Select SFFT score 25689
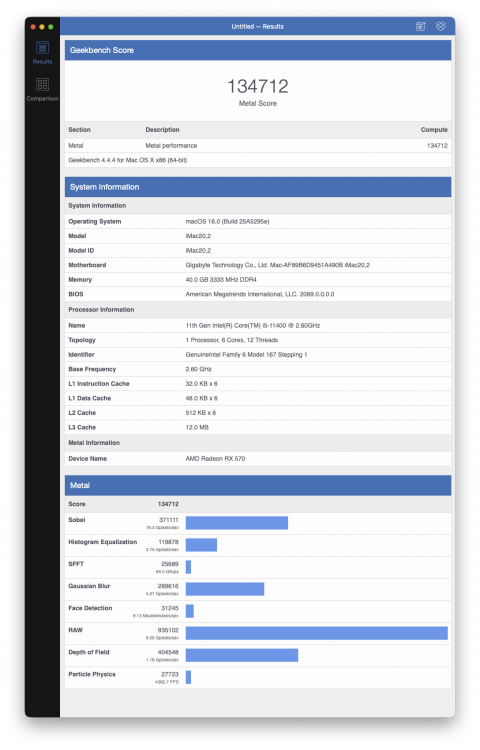 tap(170, 564)
